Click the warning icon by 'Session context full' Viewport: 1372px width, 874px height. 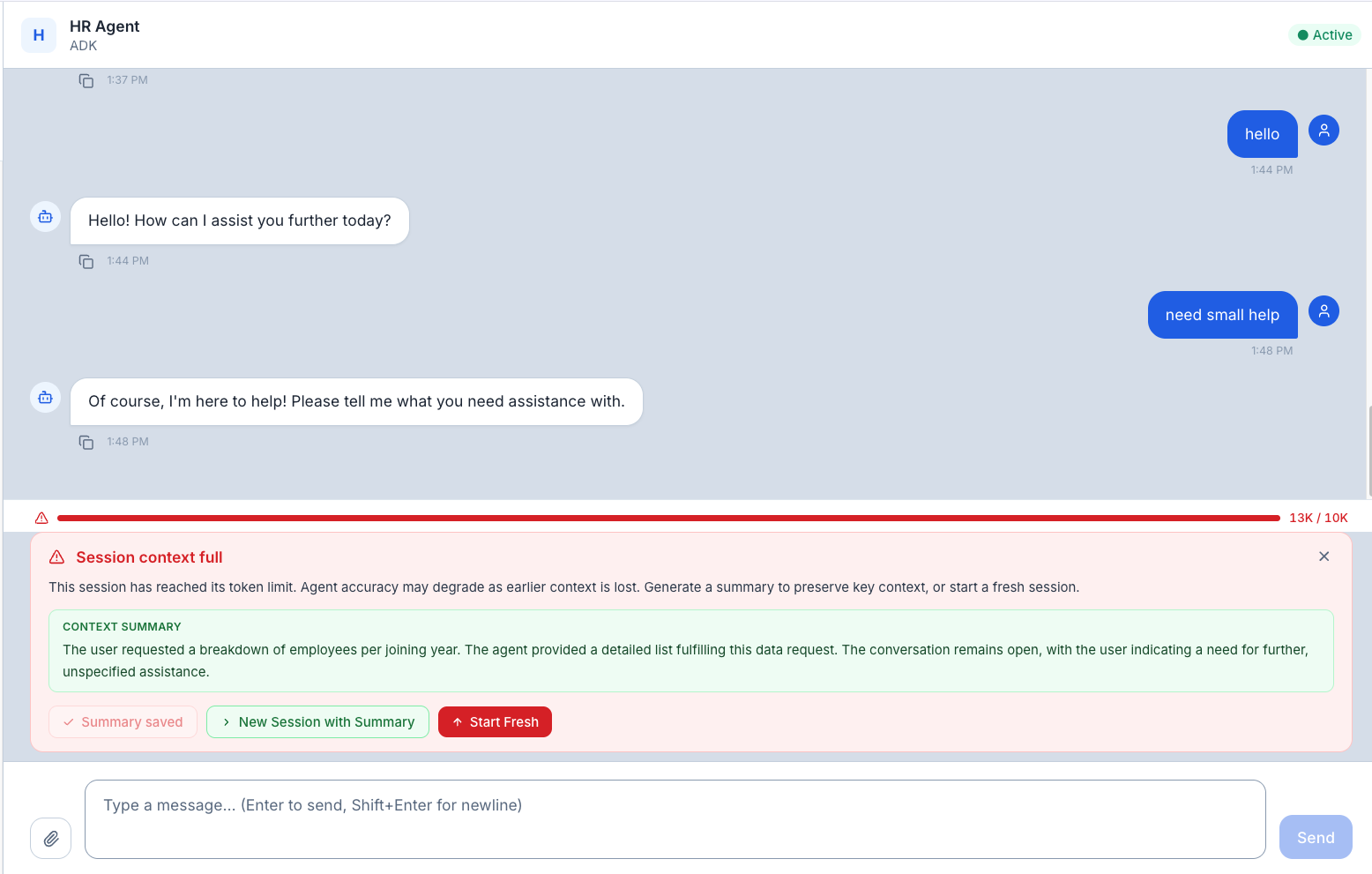coord(57,557)
